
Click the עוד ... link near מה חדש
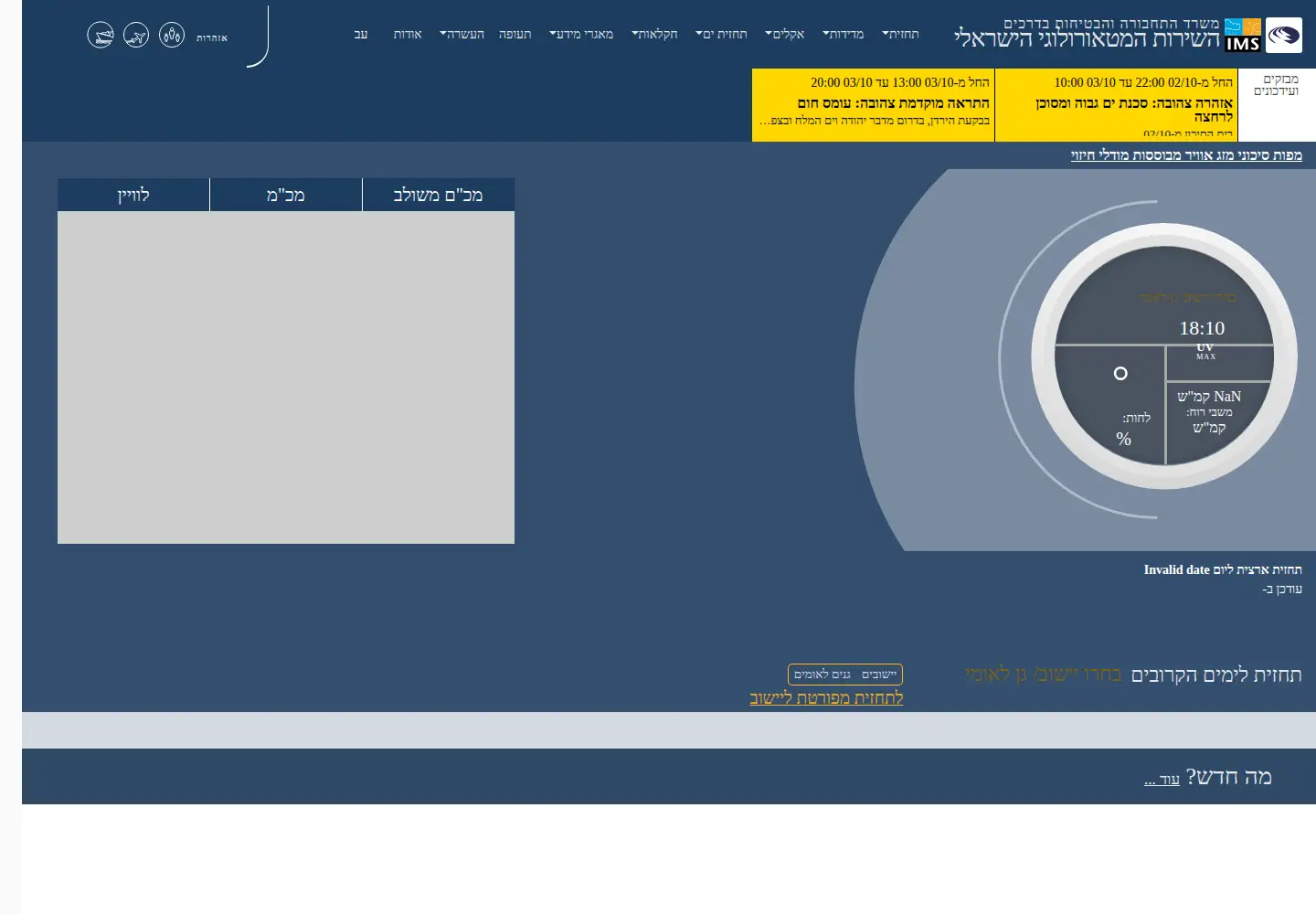[x=1162, y=780]
